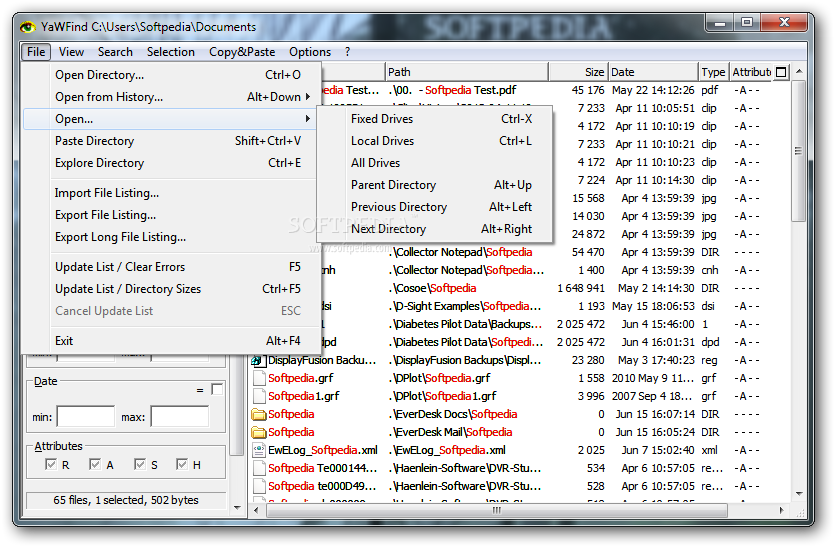
Task: Click file list scroll up arrow
Action: [799, 71]
